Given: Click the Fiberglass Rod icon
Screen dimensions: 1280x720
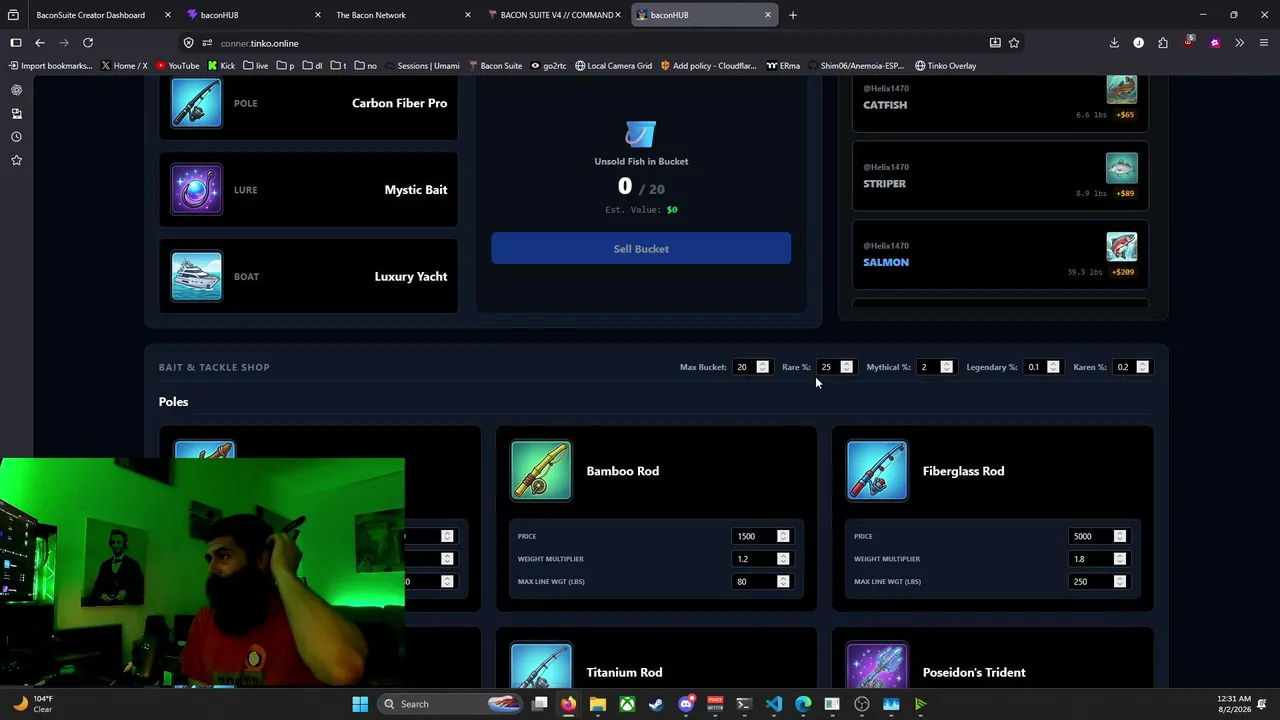Looking at the screenshot, I should click(x=877, y=470).
